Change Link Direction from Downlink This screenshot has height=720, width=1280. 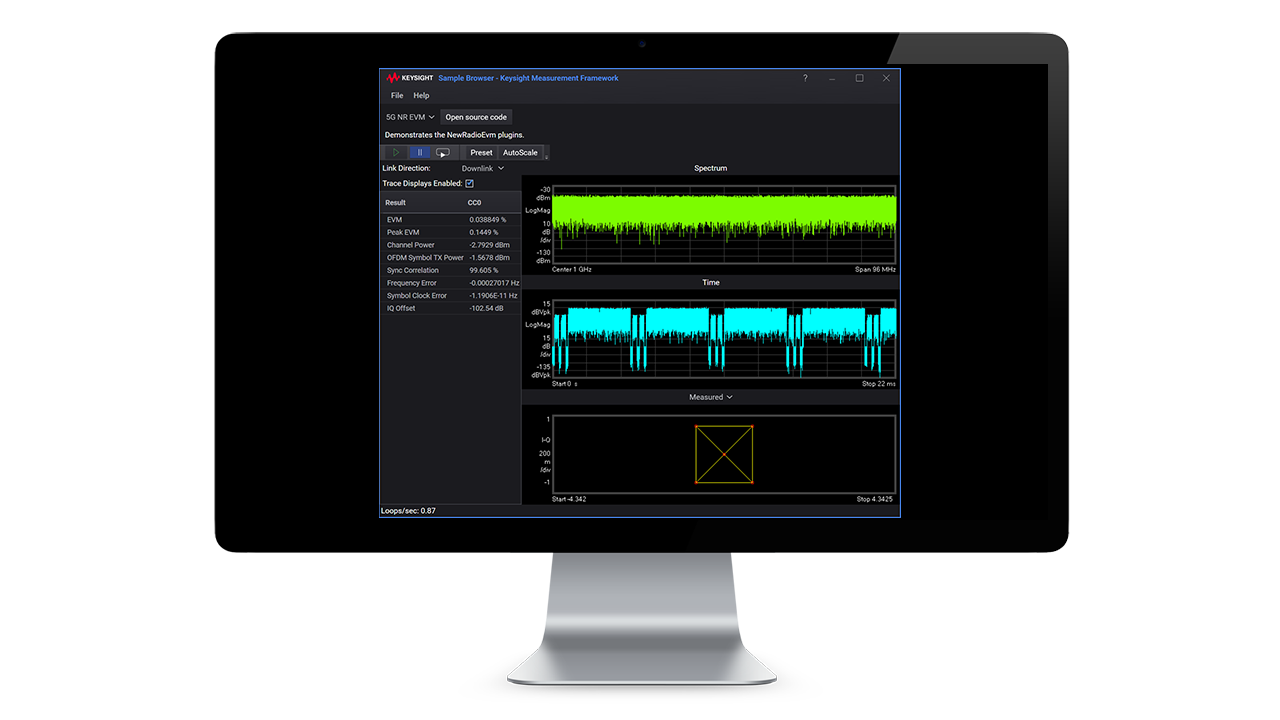tap(482, 168)
